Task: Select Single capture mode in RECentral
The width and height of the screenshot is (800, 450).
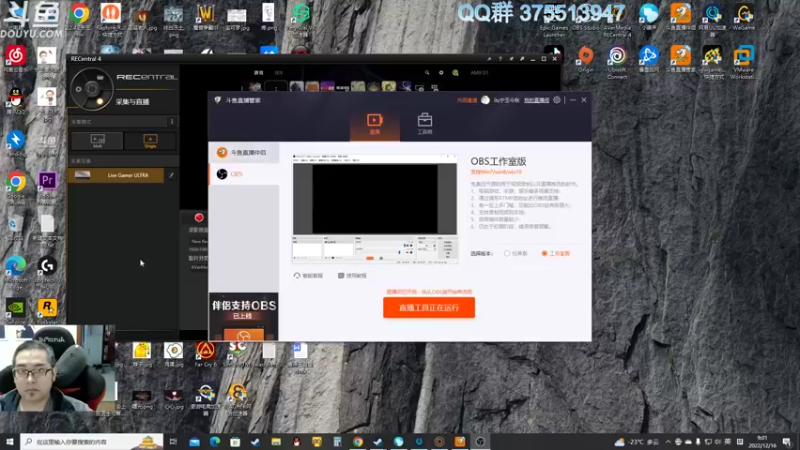Action: pyautogui.click(x=150, y=141)
